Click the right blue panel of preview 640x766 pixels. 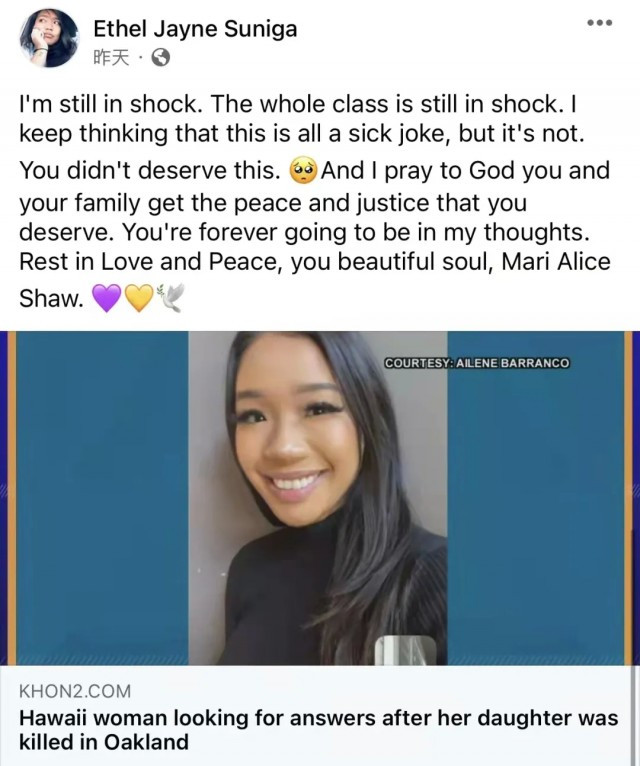[x=536, y=498]
